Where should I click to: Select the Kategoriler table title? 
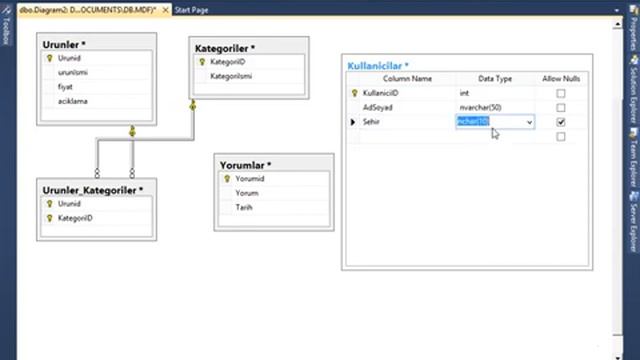click(224, 48)
